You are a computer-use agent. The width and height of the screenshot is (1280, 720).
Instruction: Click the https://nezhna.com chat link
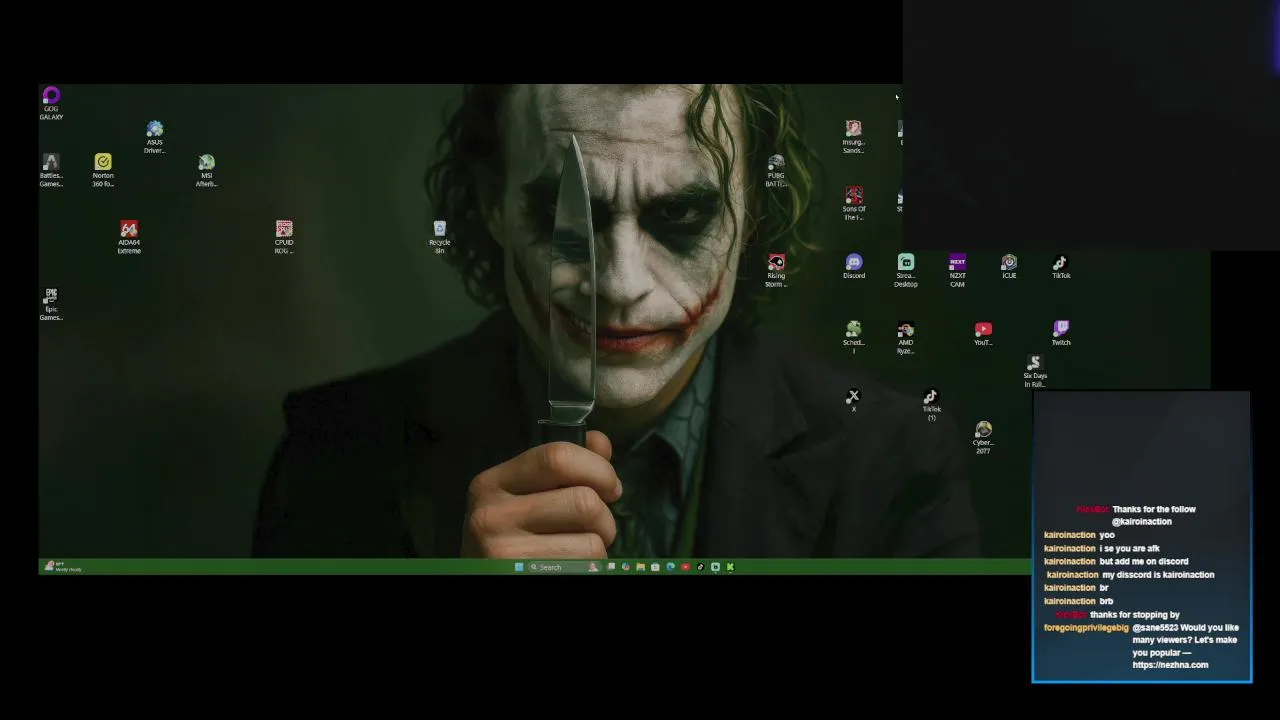click(x=1170, y=665)
